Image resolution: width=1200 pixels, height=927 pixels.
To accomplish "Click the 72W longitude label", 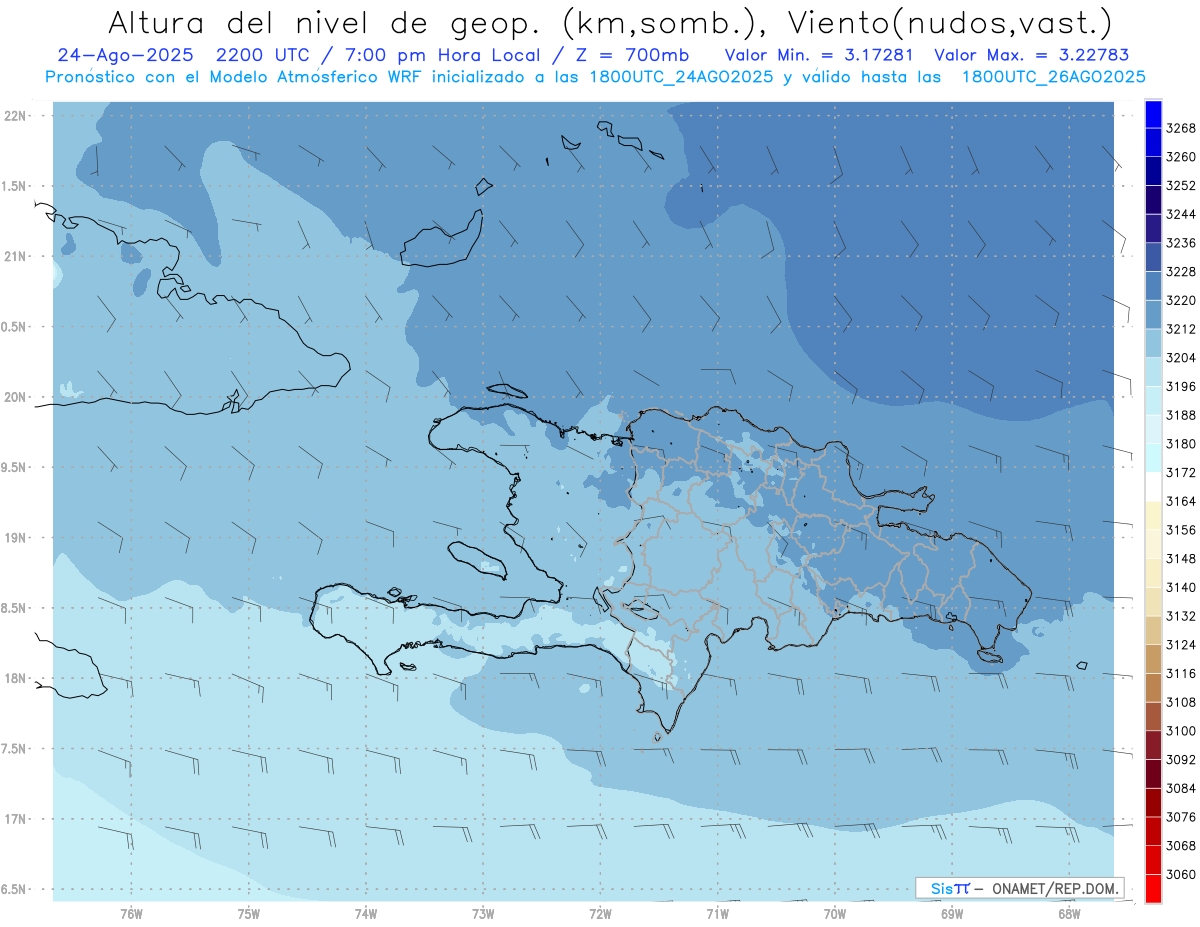I will pyautogui.click(x=600, y=913).
